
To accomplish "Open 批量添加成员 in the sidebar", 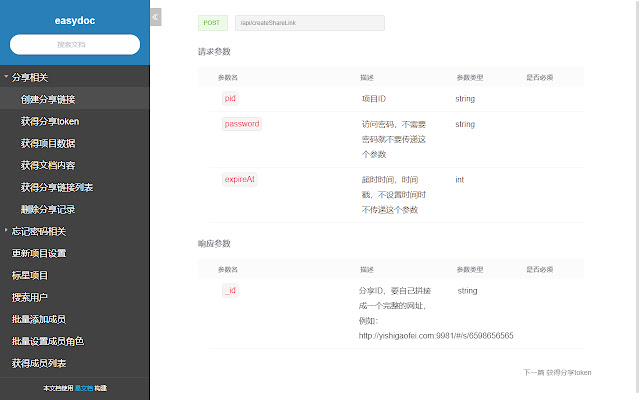I will pyautogui.click(x=39, y=319).
